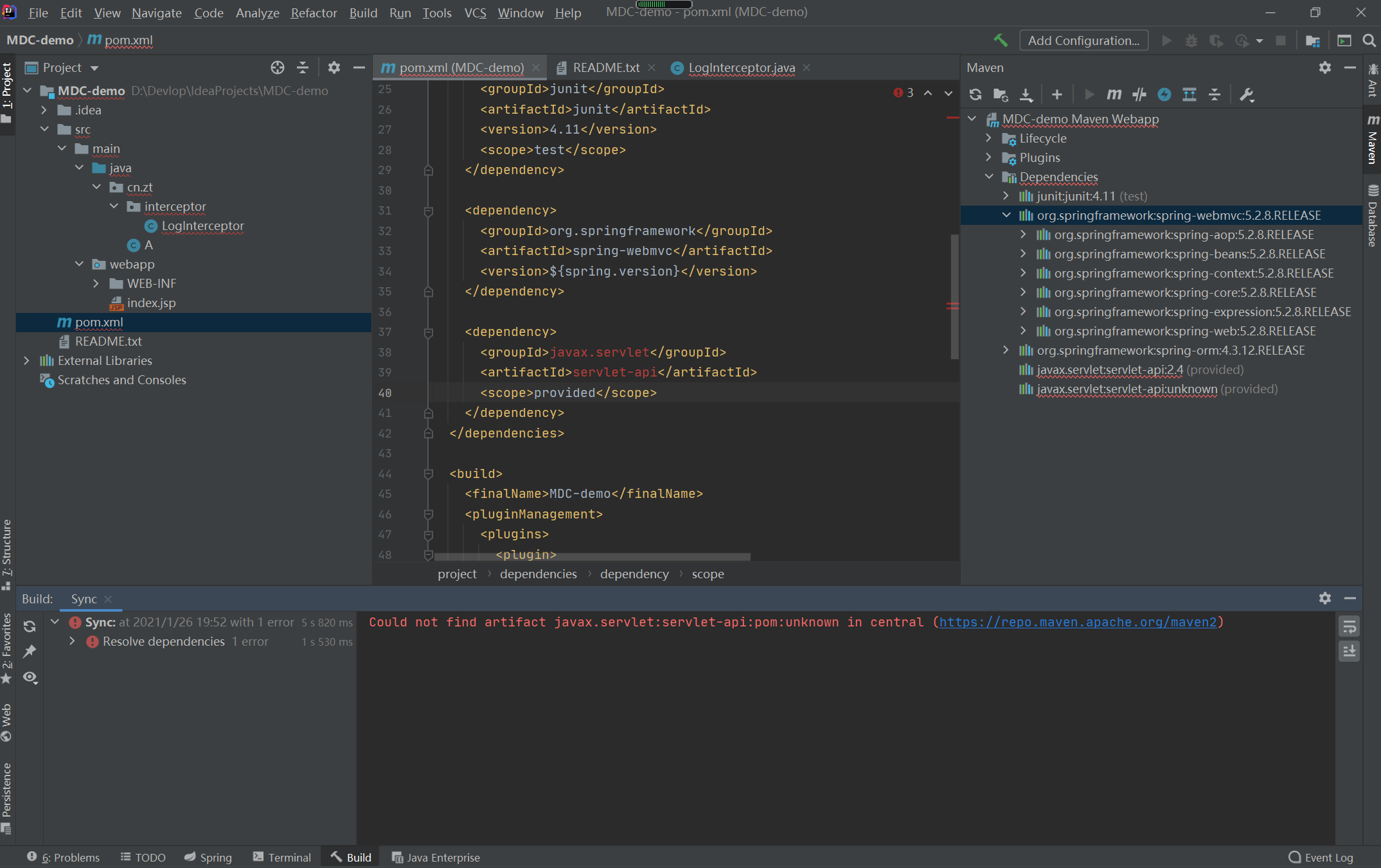Screen dimensions: 1381x868
Task: Click Add Configuration button
Action: (x=1083, y=40)
